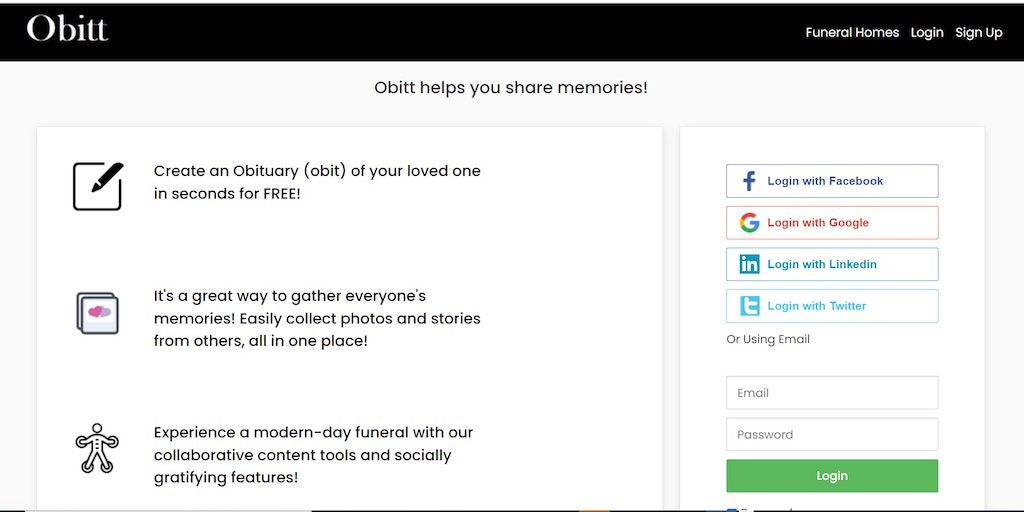Focus the Password input field

coord(832,434)
